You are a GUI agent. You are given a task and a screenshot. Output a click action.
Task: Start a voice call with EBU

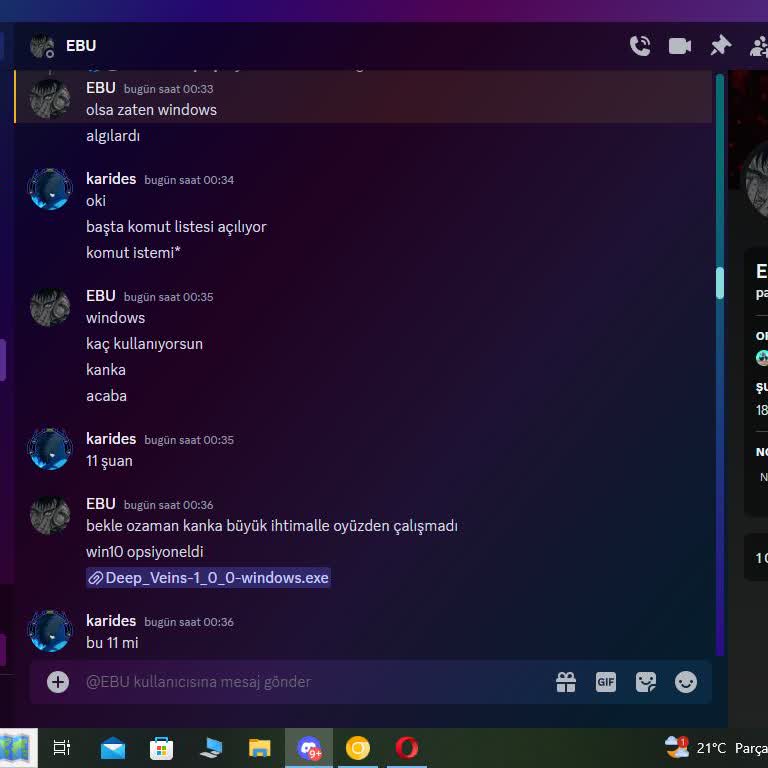pyautogui.click(x=640, y=46)
